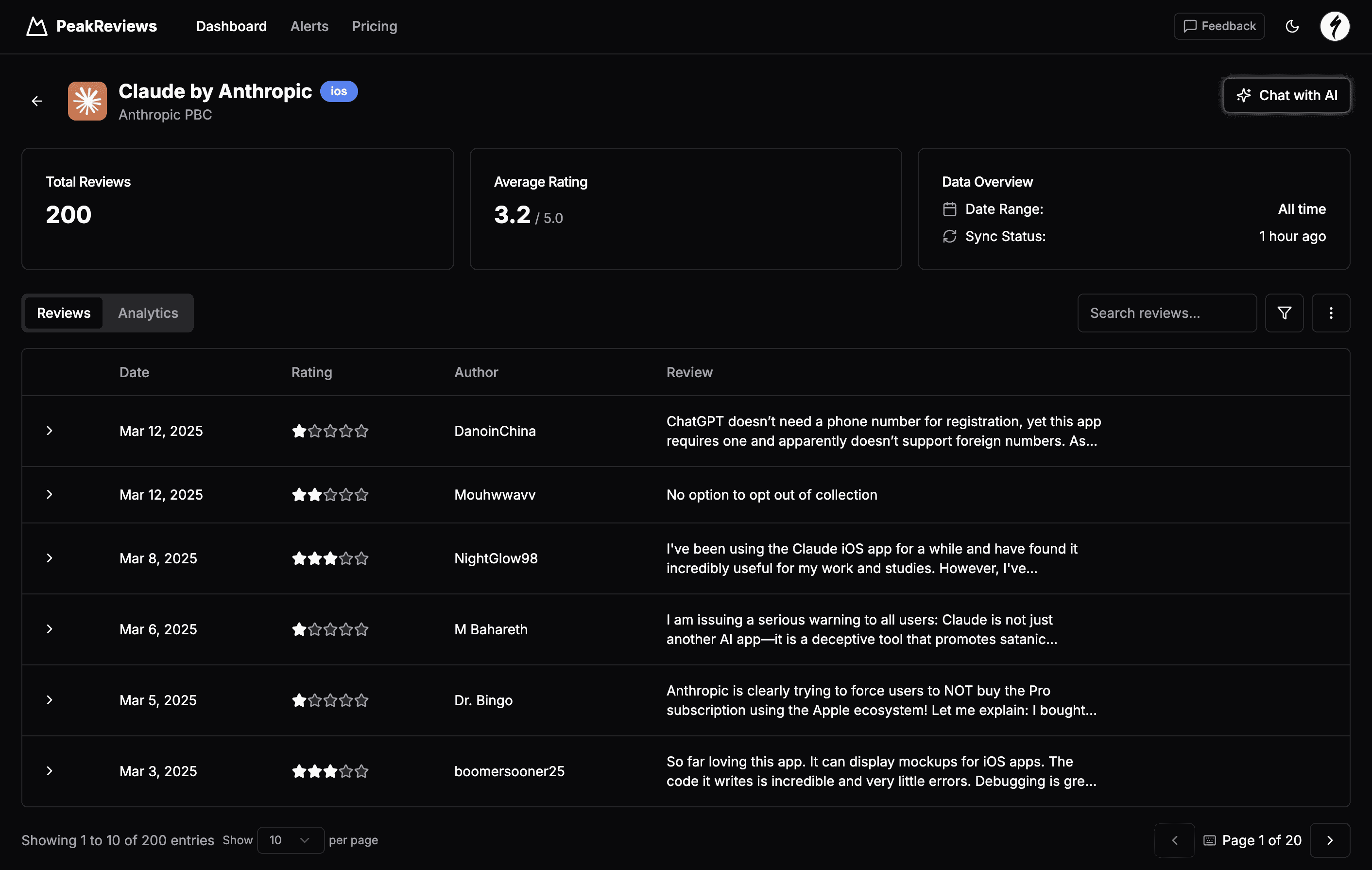Click the 'Showing 1 to 10 of 200 entries' text
Image resolution: width=1372 pixels, height=870 pixels.
[x=118, y=840]
